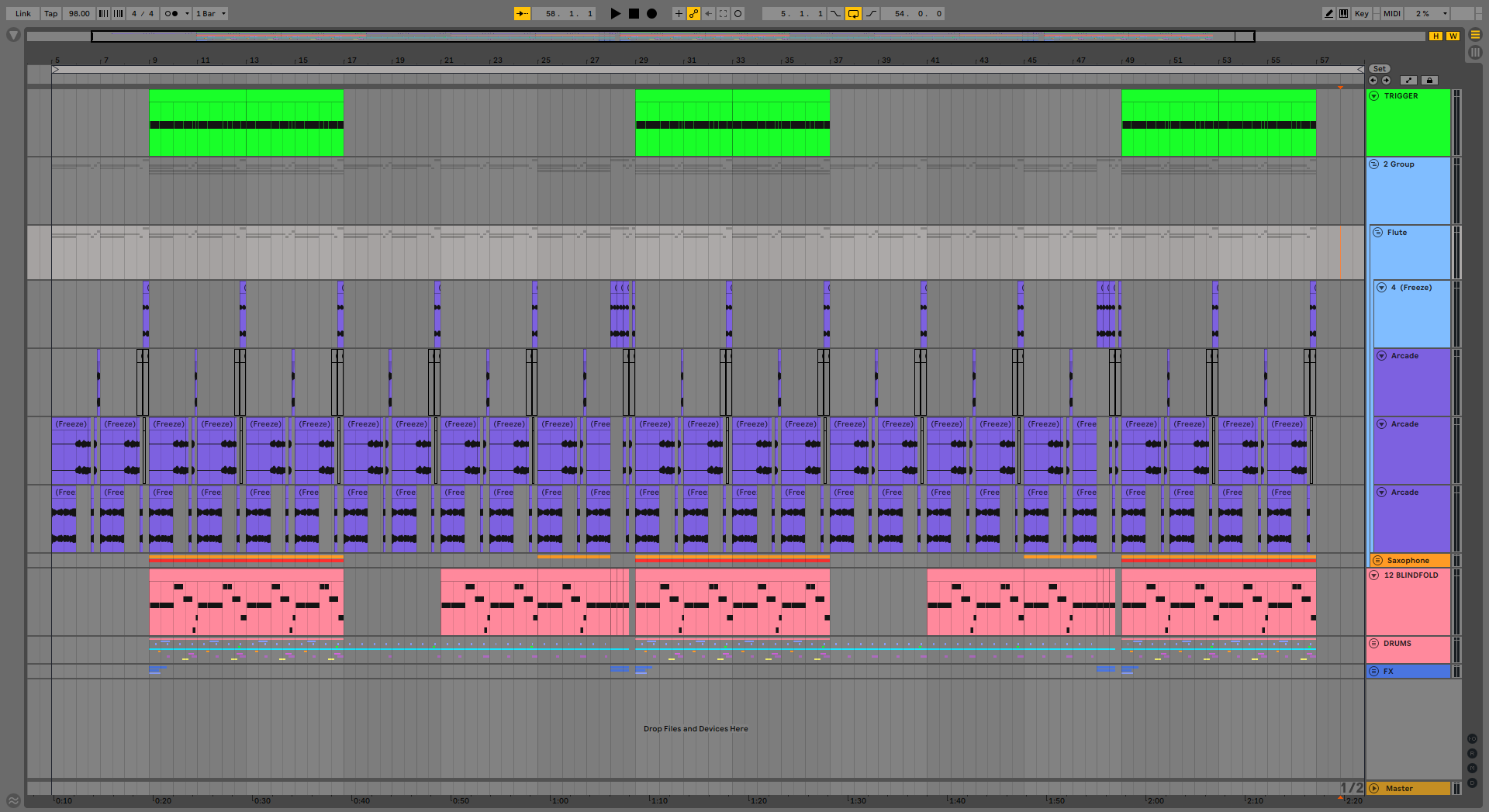1489x812 pixels.
Task: Jump to previous locator arrow
Action: [1373, 80]
